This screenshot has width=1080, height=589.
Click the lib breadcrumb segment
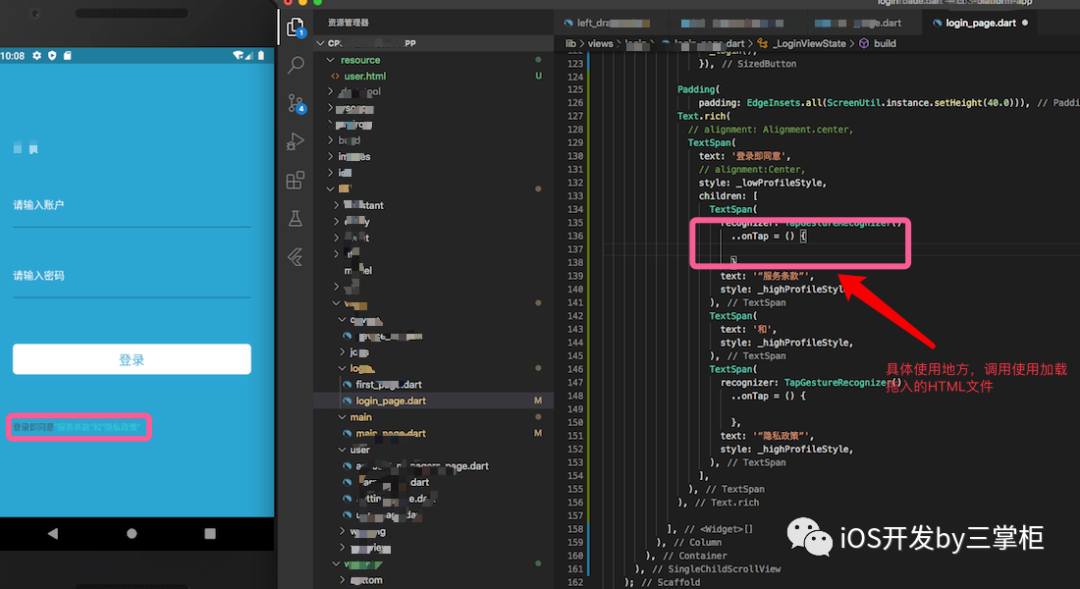571,43
